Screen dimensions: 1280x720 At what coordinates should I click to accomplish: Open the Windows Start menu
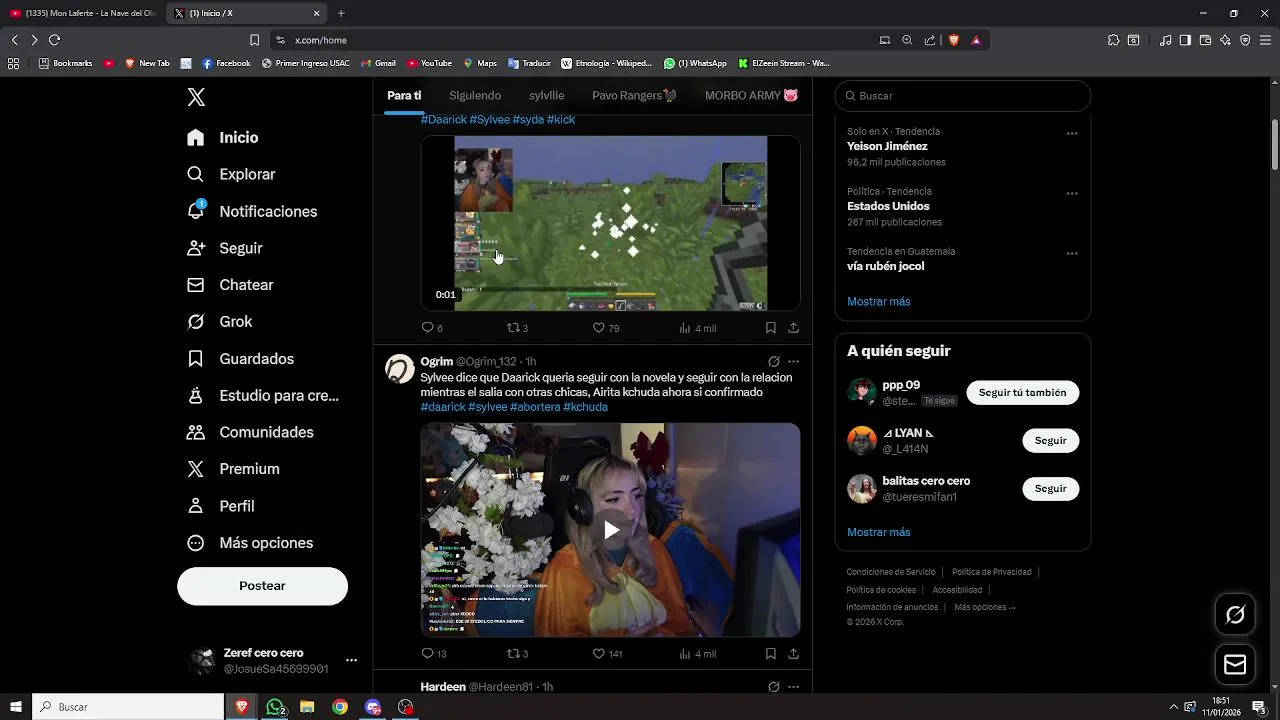point(16,707)
